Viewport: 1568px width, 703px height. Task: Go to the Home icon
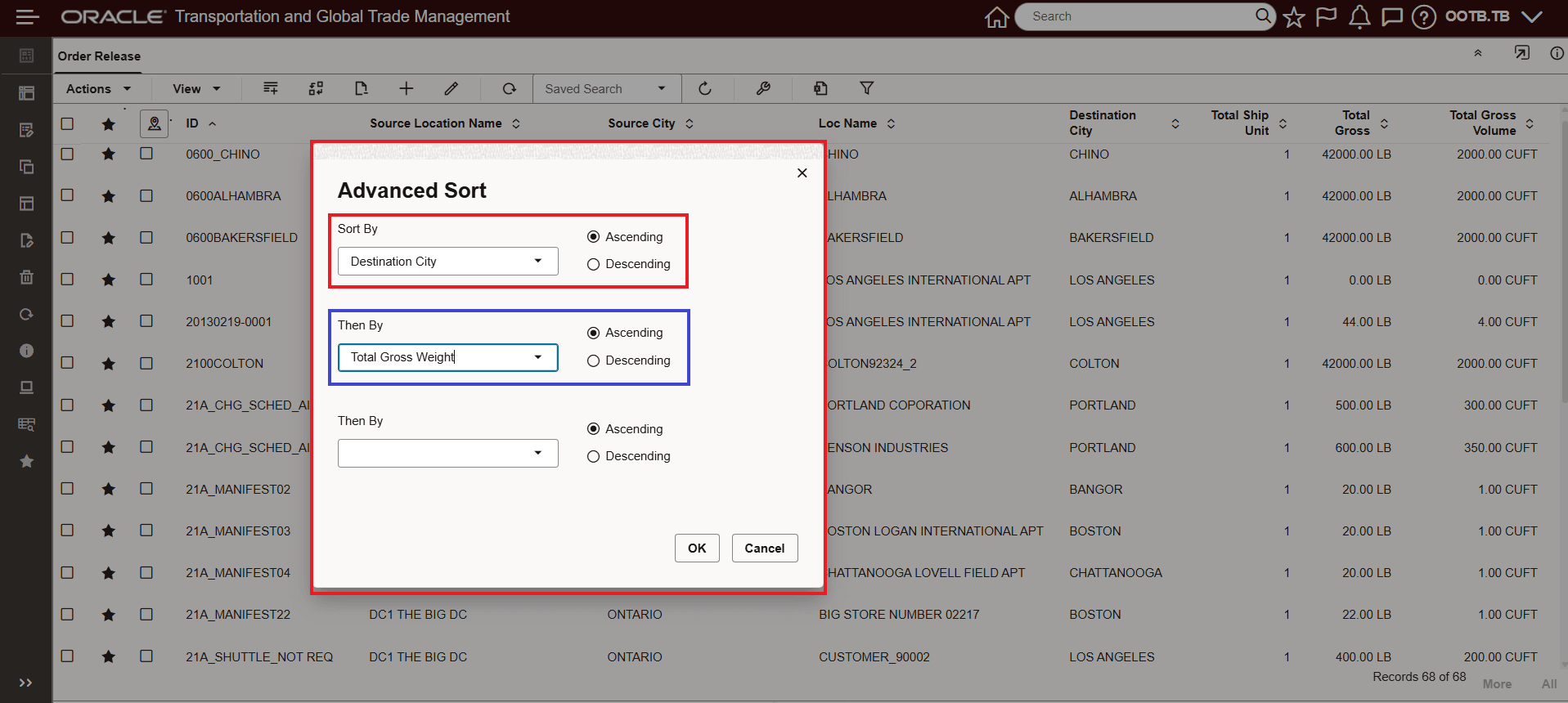coord(996,17)
